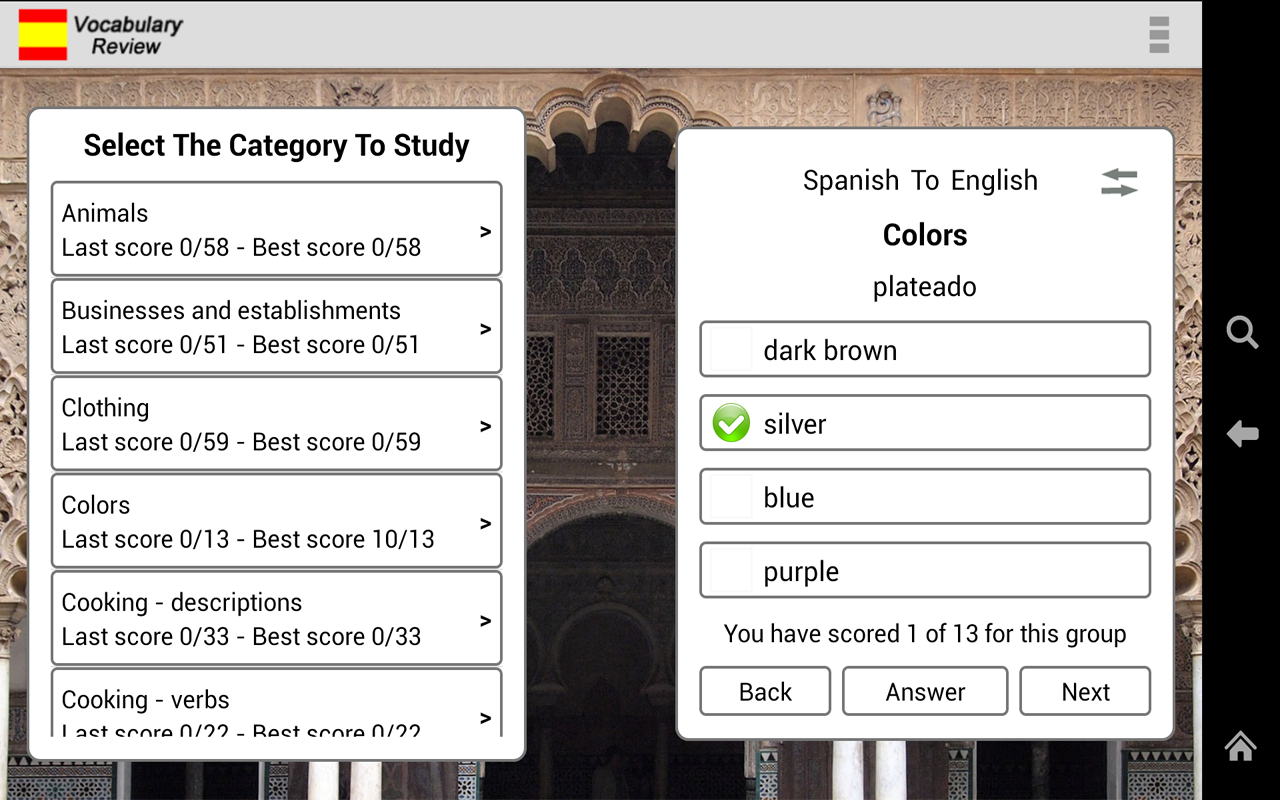Tap the swap arrows to reverse translation direction
This screenshot has height=800, width=1280.
[x=1118, y=182]
